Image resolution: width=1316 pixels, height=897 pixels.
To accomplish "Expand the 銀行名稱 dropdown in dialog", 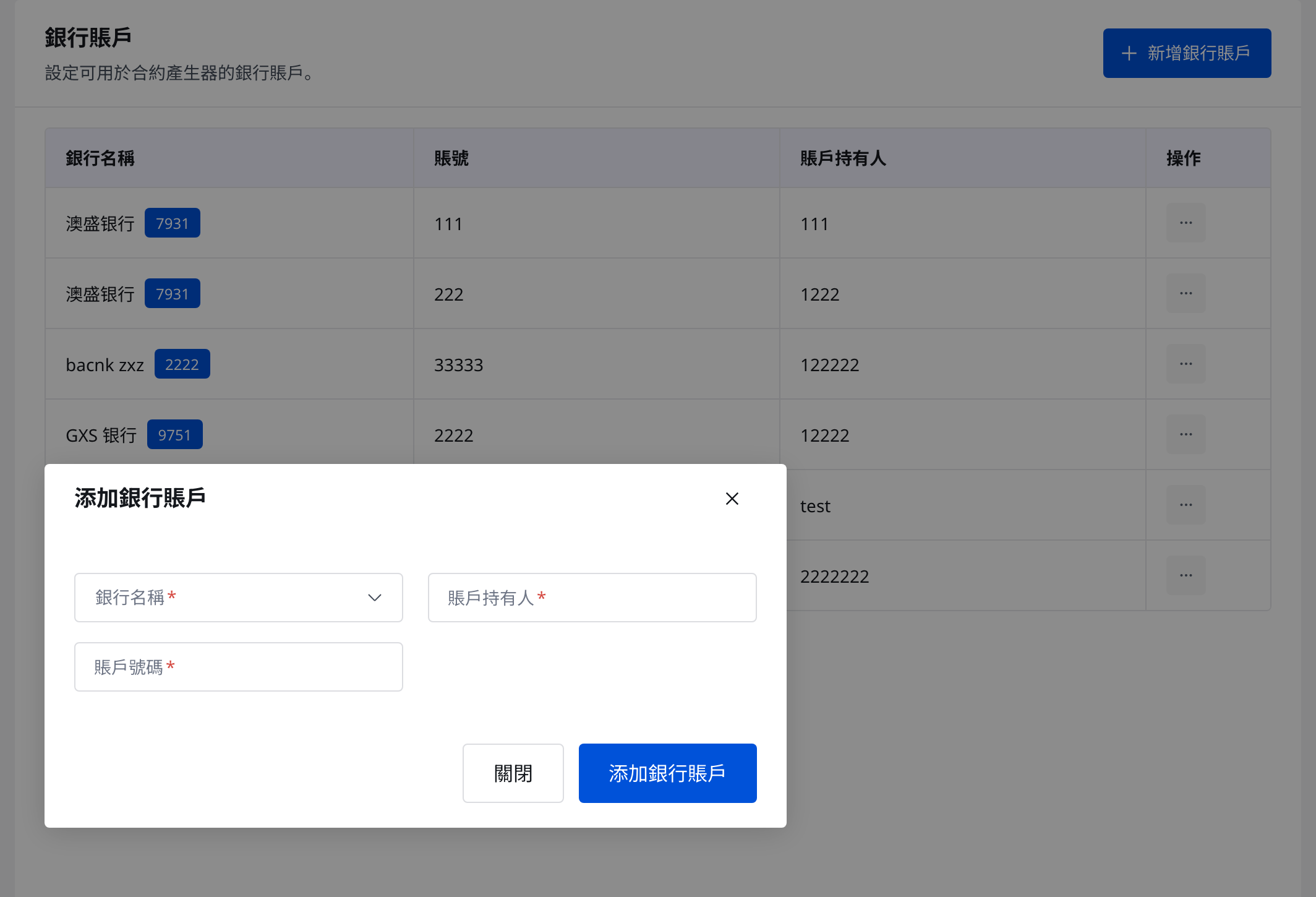I will click(x=239, y=598).
